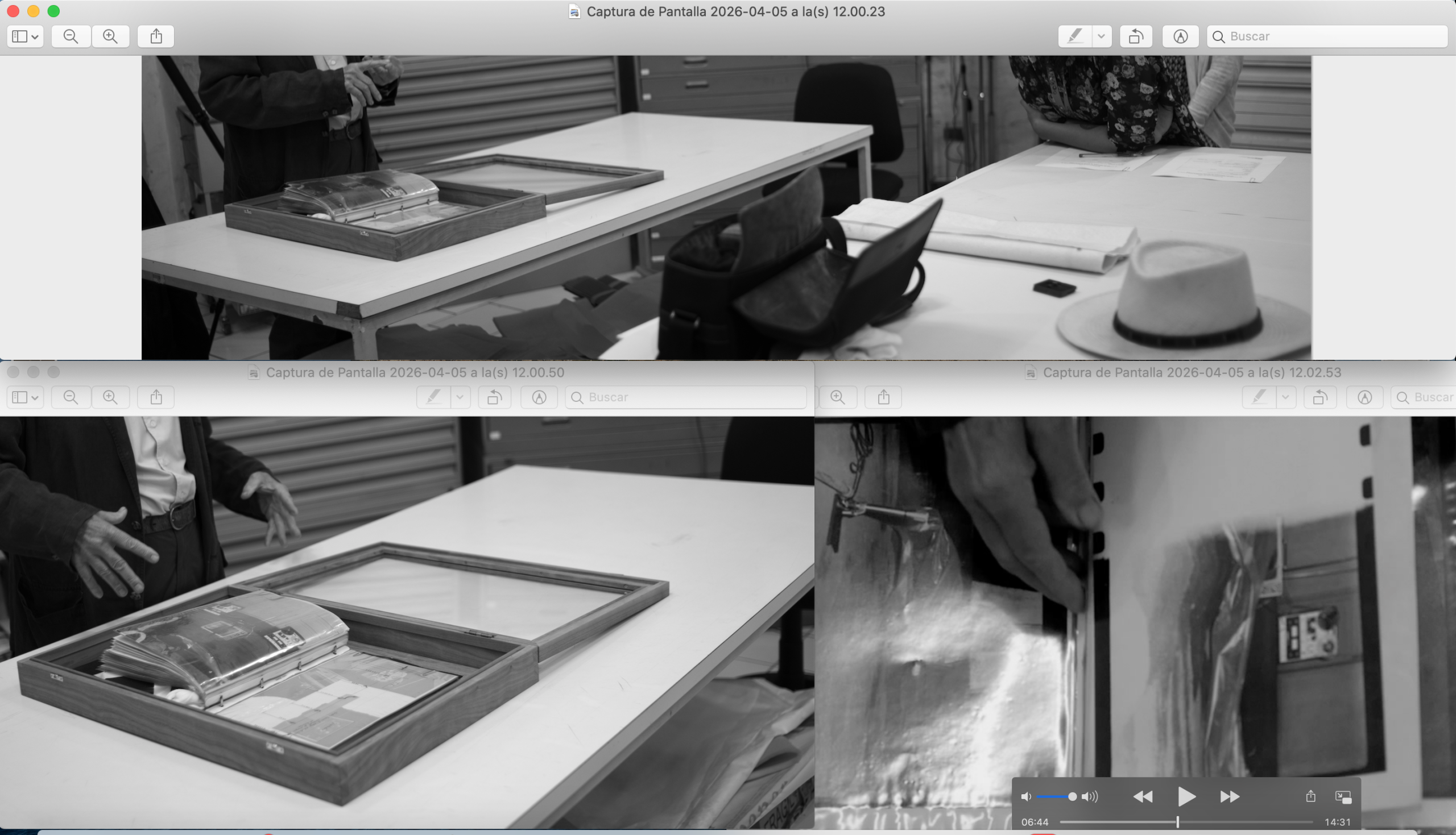Click Share icon in top window toolbar

(156, 36)
